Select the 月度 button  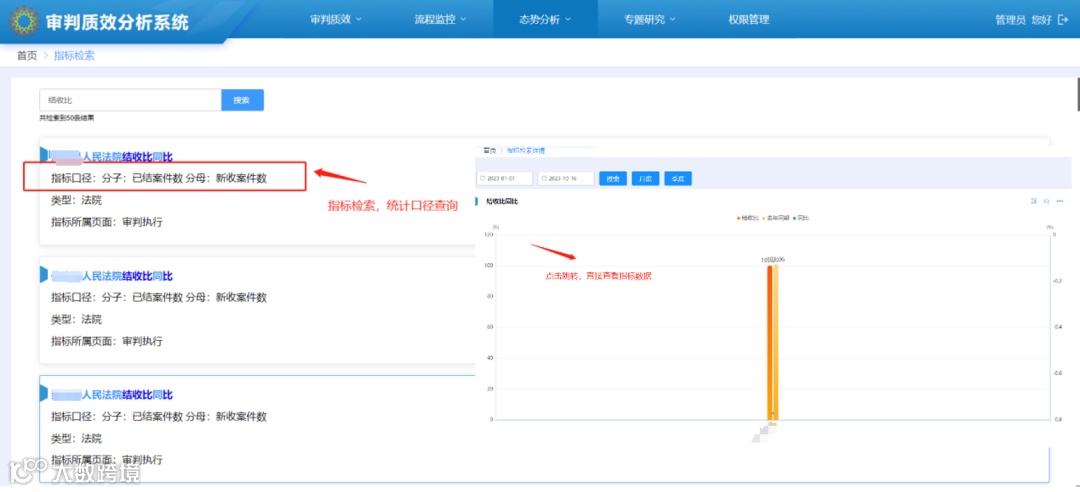click(645, 178)
